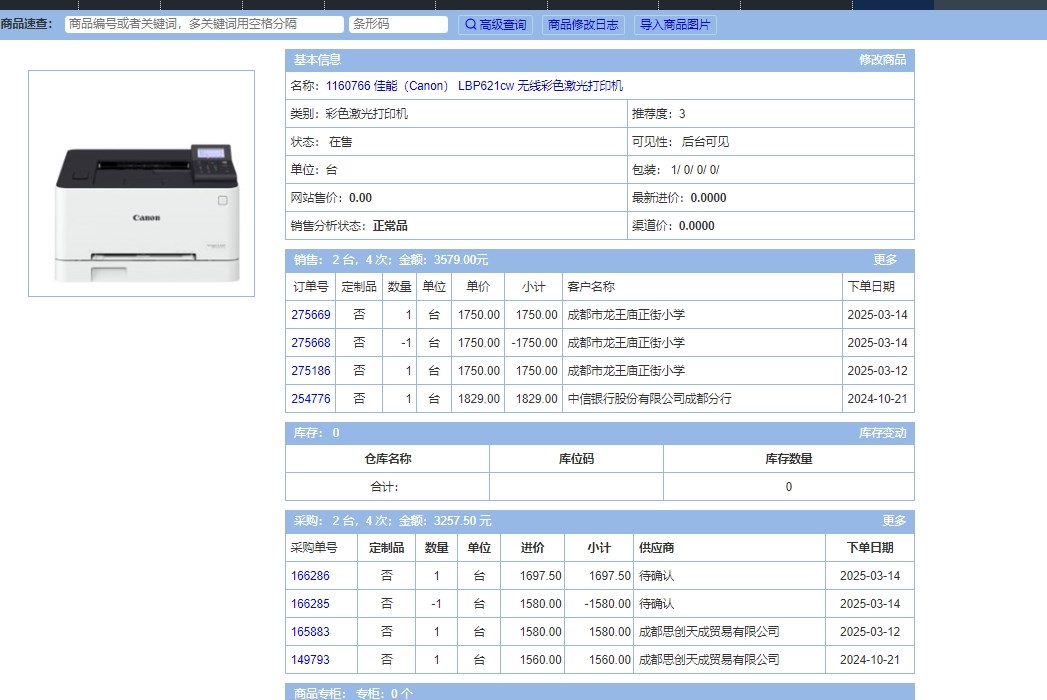Open purchase order 166286
Screen dimensions: 1047x700
tap(310, 576)
